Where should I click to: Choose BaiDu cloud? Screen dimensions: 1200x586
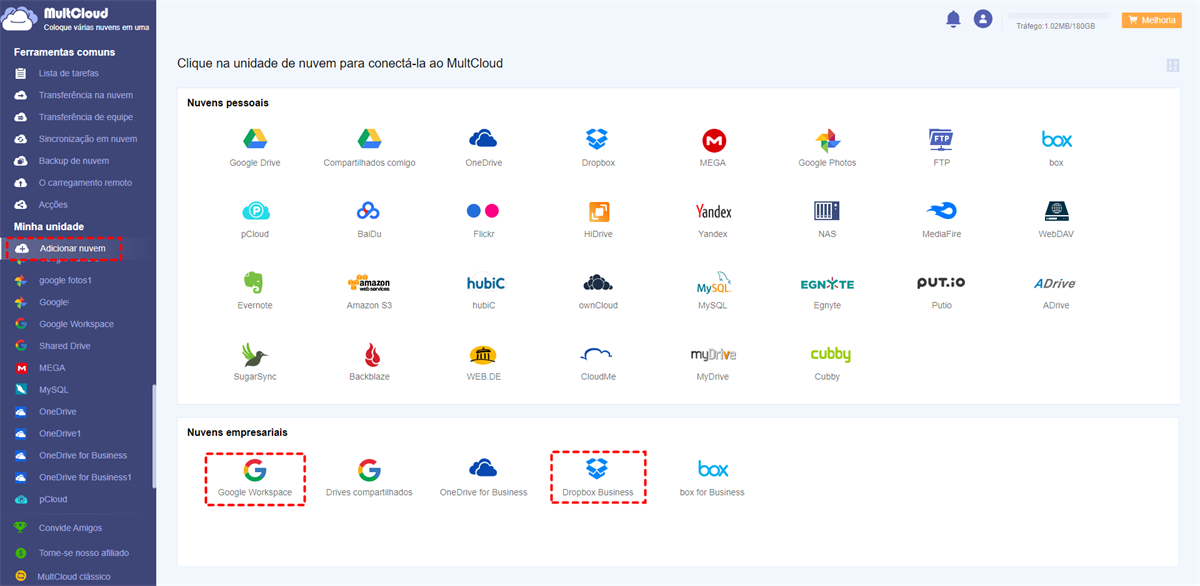pyautogui.click(x=369, y=219)
